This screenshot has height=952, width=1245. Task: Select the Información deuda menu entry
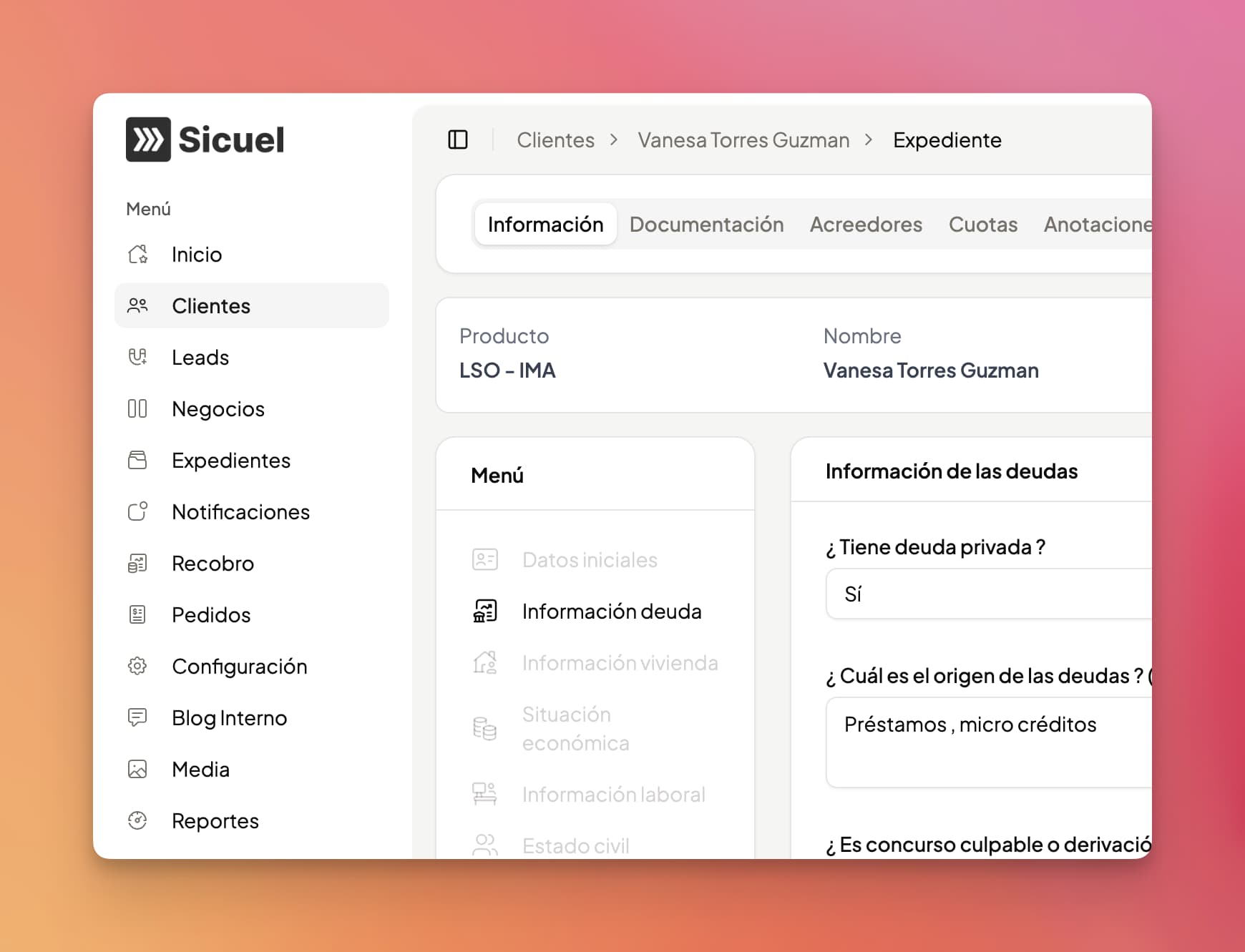point(612,611)
